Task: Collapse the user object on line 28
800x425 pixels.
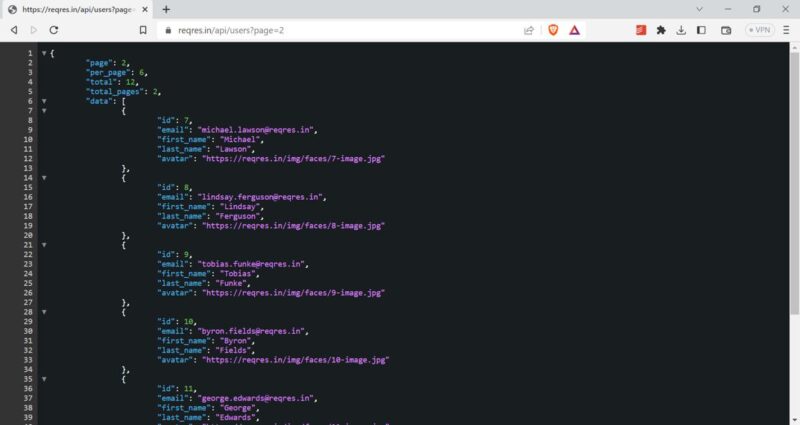Action: pos(44,312)
